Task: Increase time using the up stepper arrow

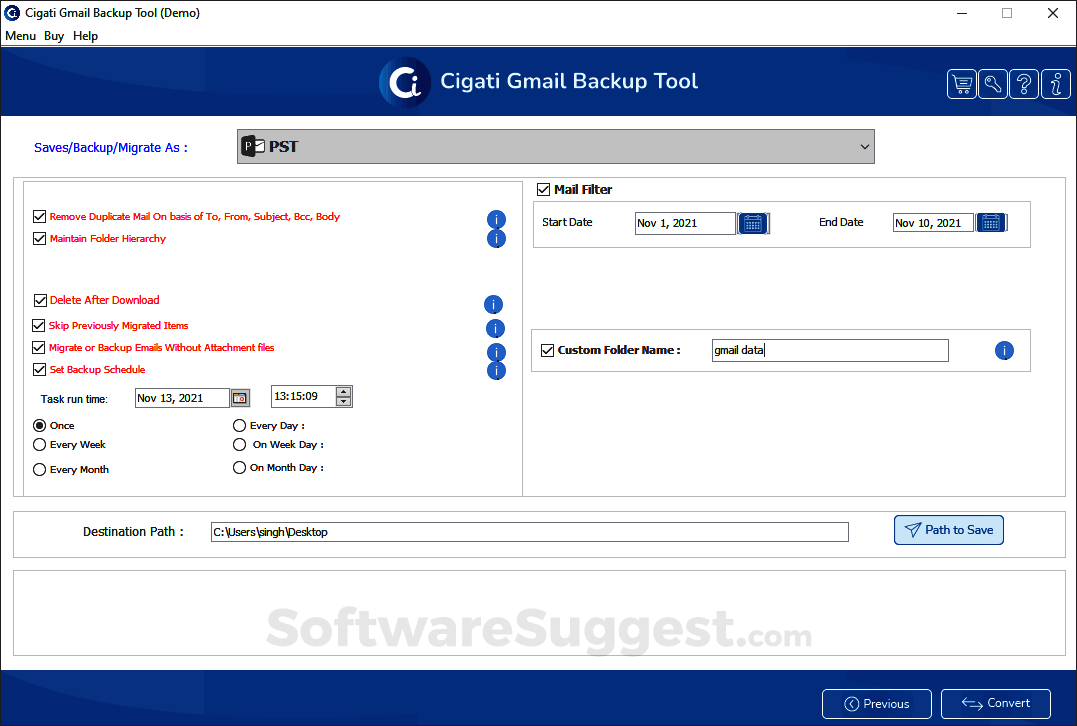Action: pos(342,391)
